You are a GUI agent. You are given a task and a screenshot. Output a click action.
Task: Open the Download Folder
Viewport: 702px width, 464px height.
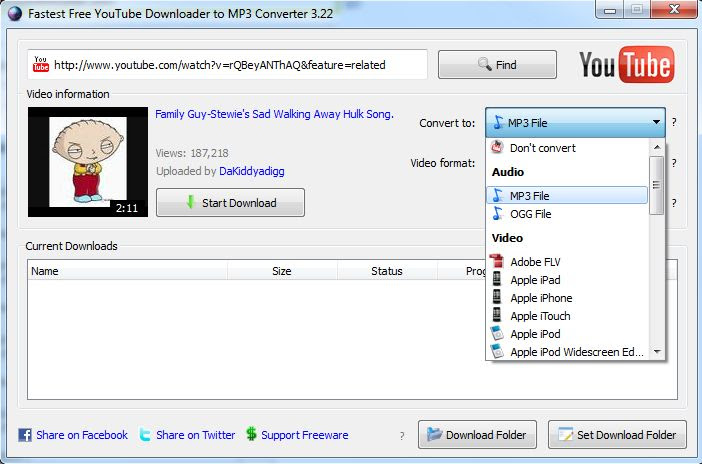pos(477,434)
